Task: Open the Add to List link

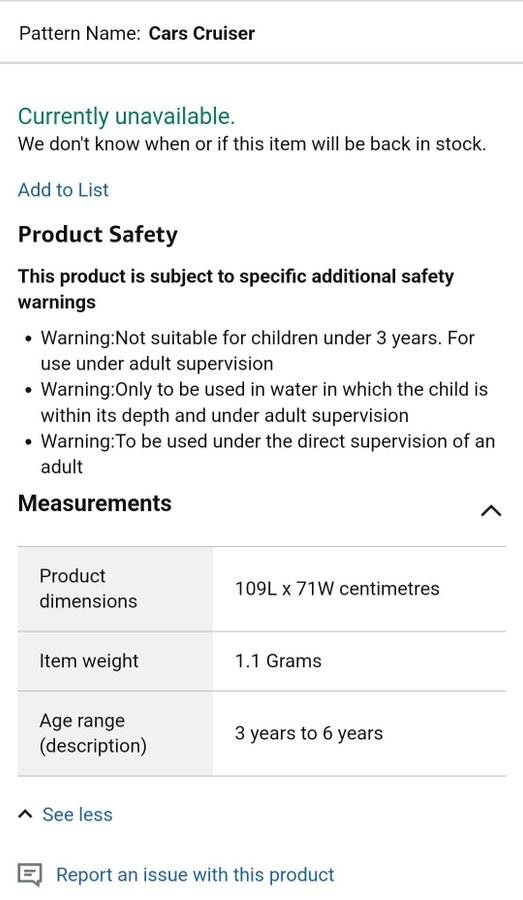Action: pyautogui.click(x=63, y=190)
